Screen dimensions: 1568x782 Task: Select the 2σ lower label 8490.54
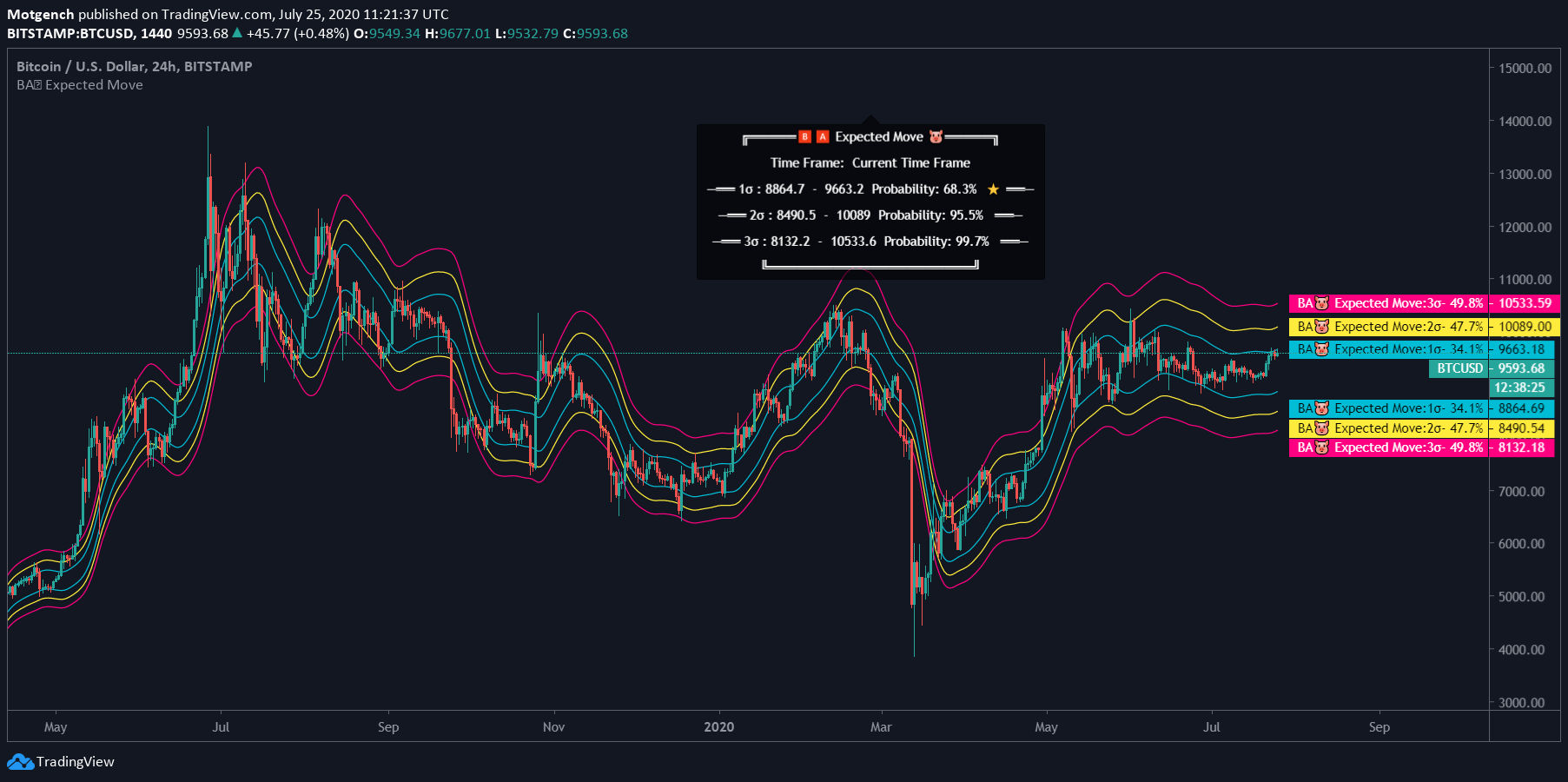[x=1421, y=428]
